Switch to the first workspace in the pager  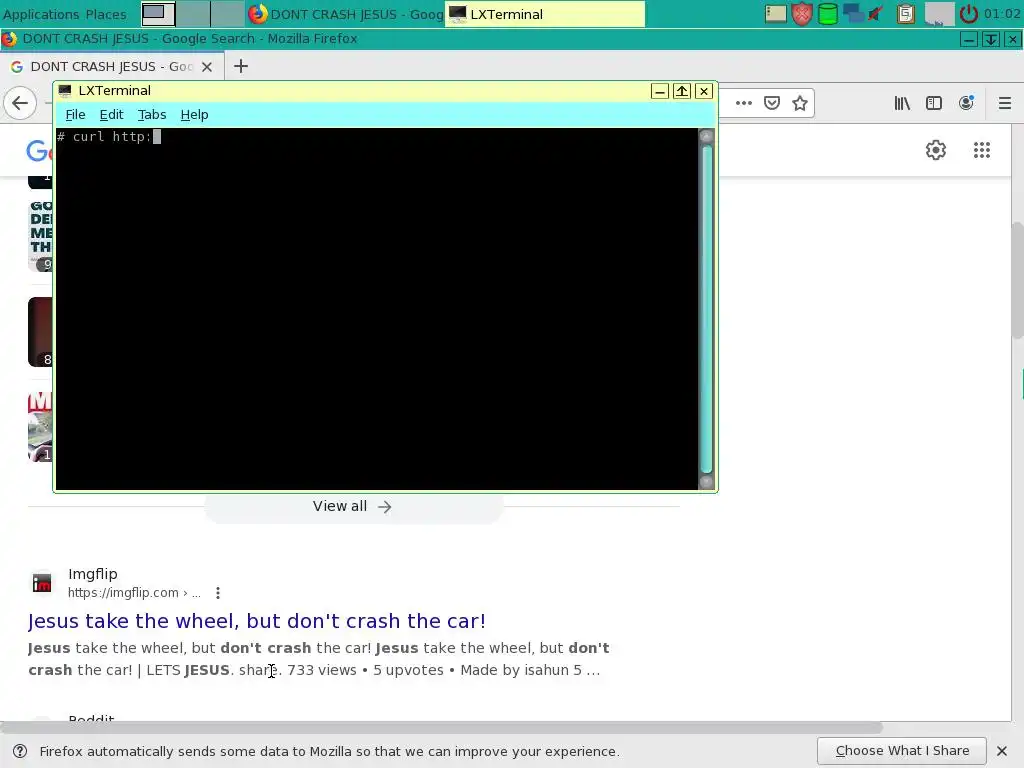pyautogui.click(x=158, y=14)
